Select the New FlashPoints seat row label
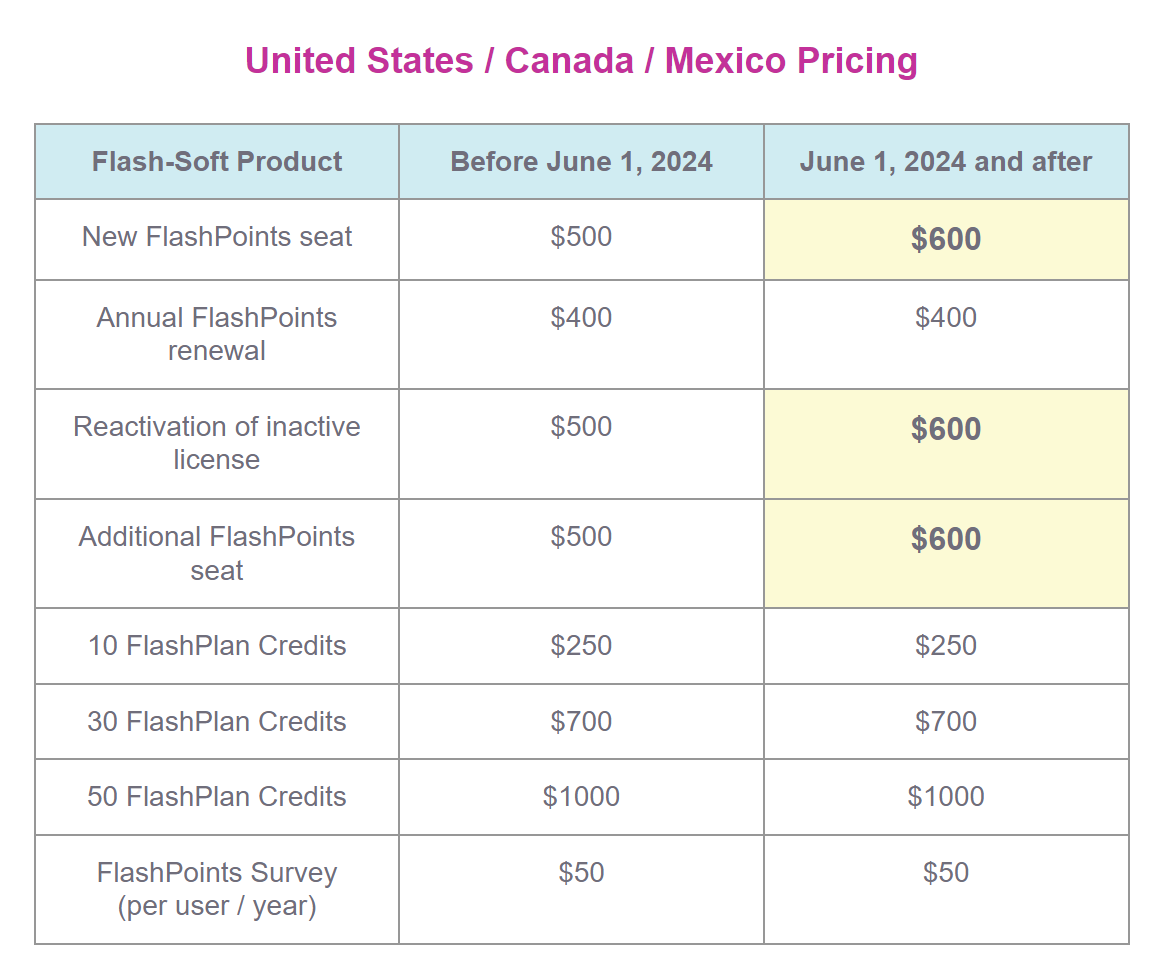This screenshot has height=976, width=1160. point(217,237)
